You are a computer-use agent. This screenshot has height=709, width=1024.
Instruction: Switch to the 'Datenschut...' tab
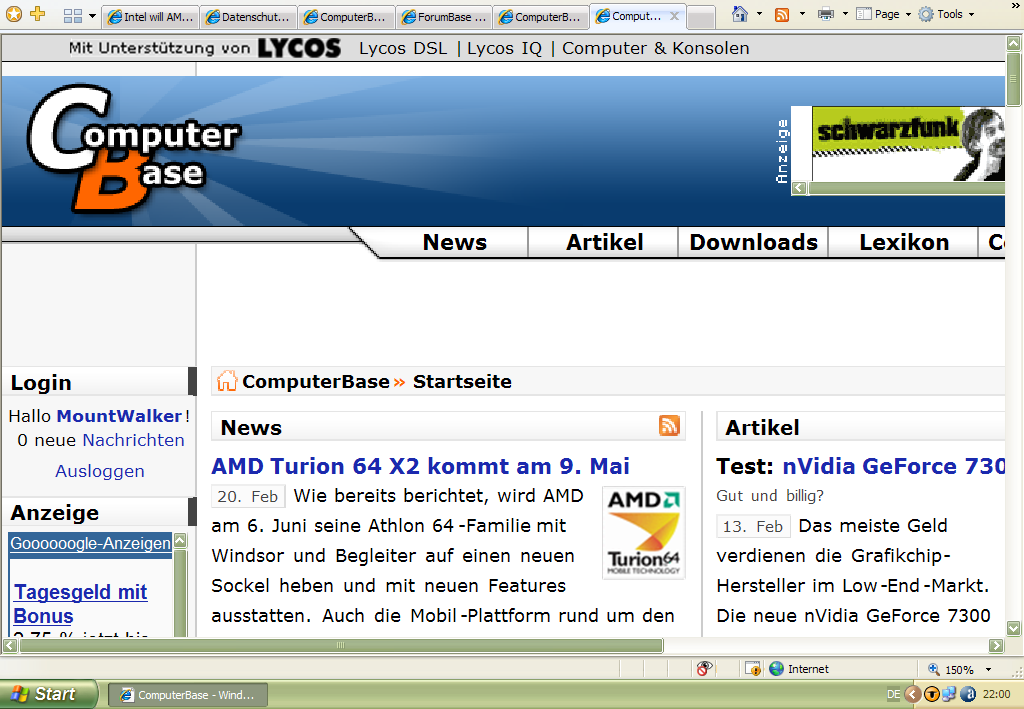[249, 17]
